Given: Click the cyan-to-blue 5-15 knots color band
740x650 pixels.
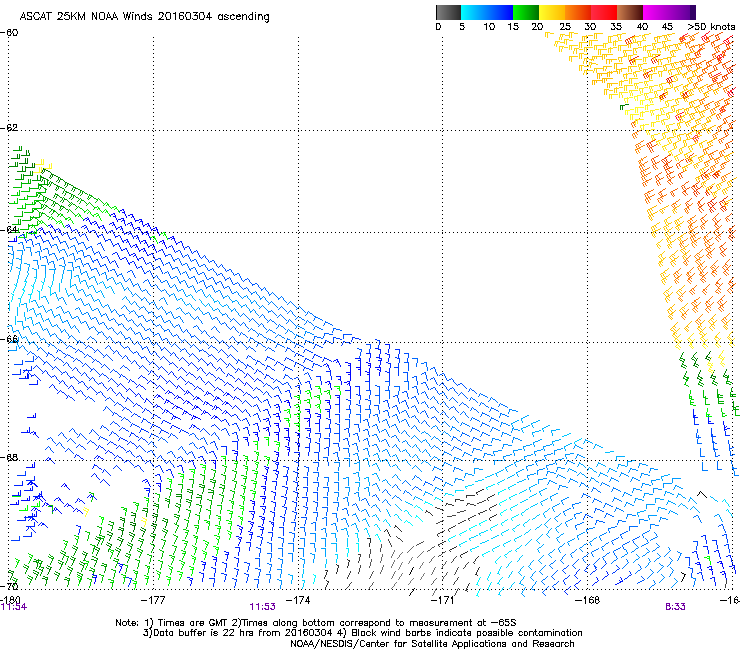Looking at the screenshot, I should (x=487, y=13).
